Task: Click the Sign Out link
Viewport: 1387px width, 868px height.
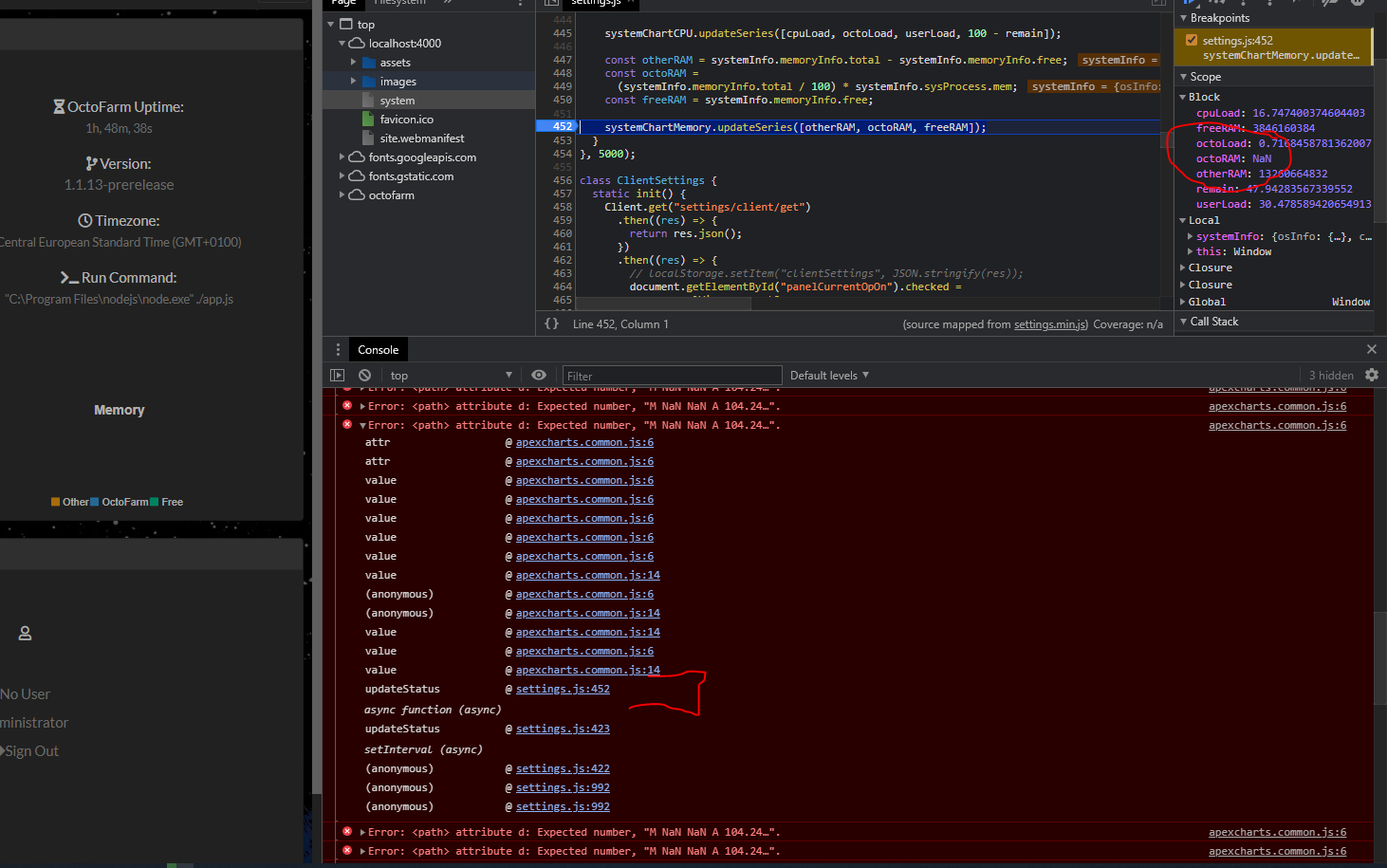Action: (32, 750)
